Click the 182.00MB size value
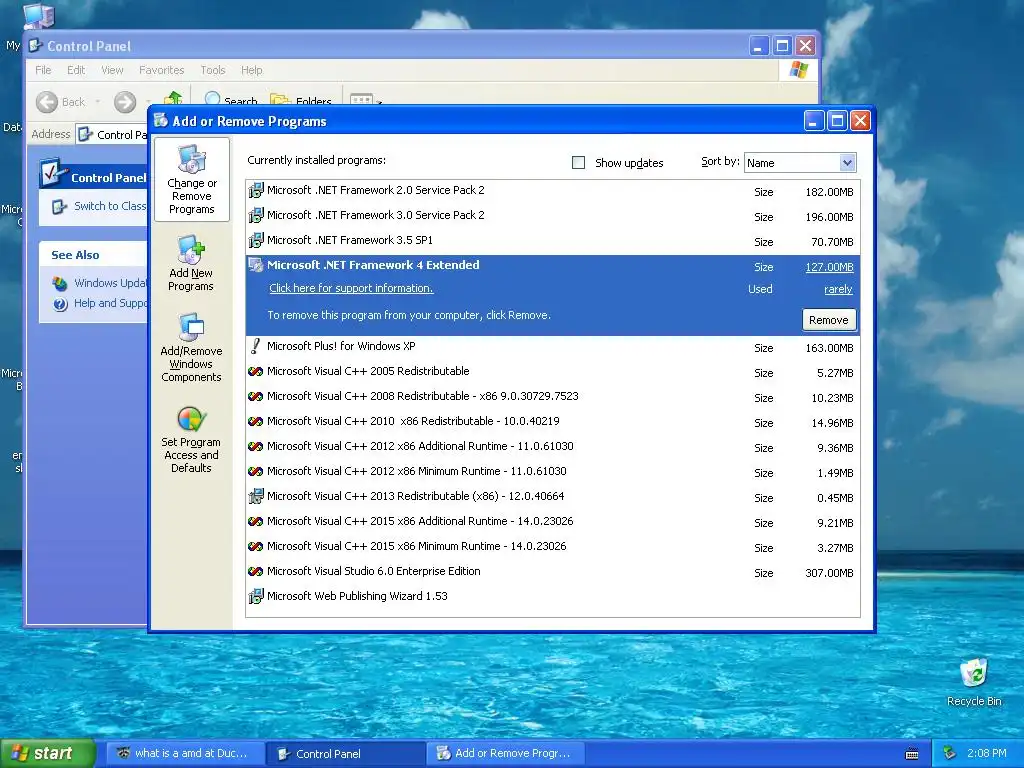Screen dimensions: 1024x768 [x=829, y=192]
